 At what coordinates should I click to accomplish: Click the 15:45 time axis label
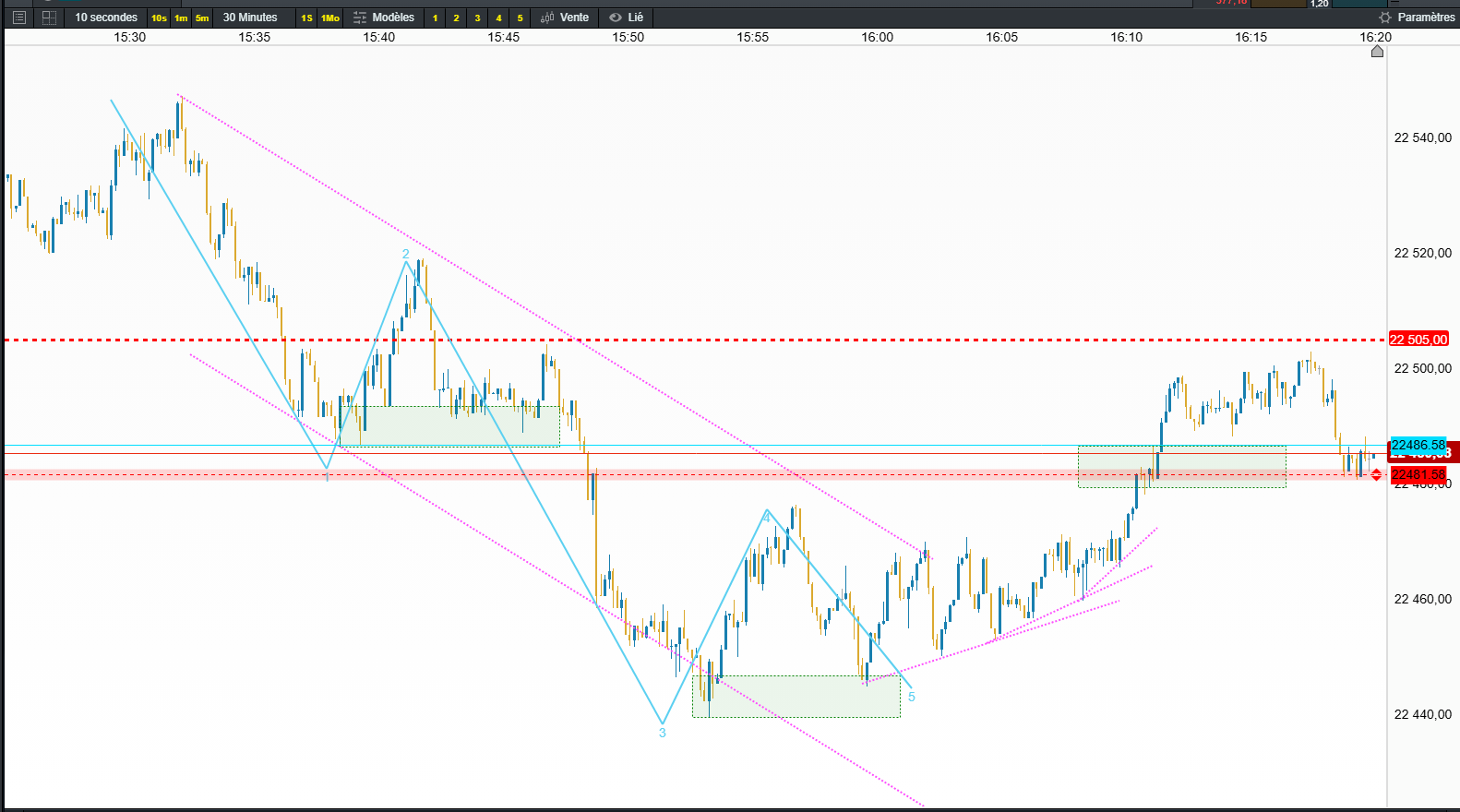(503, 37)
